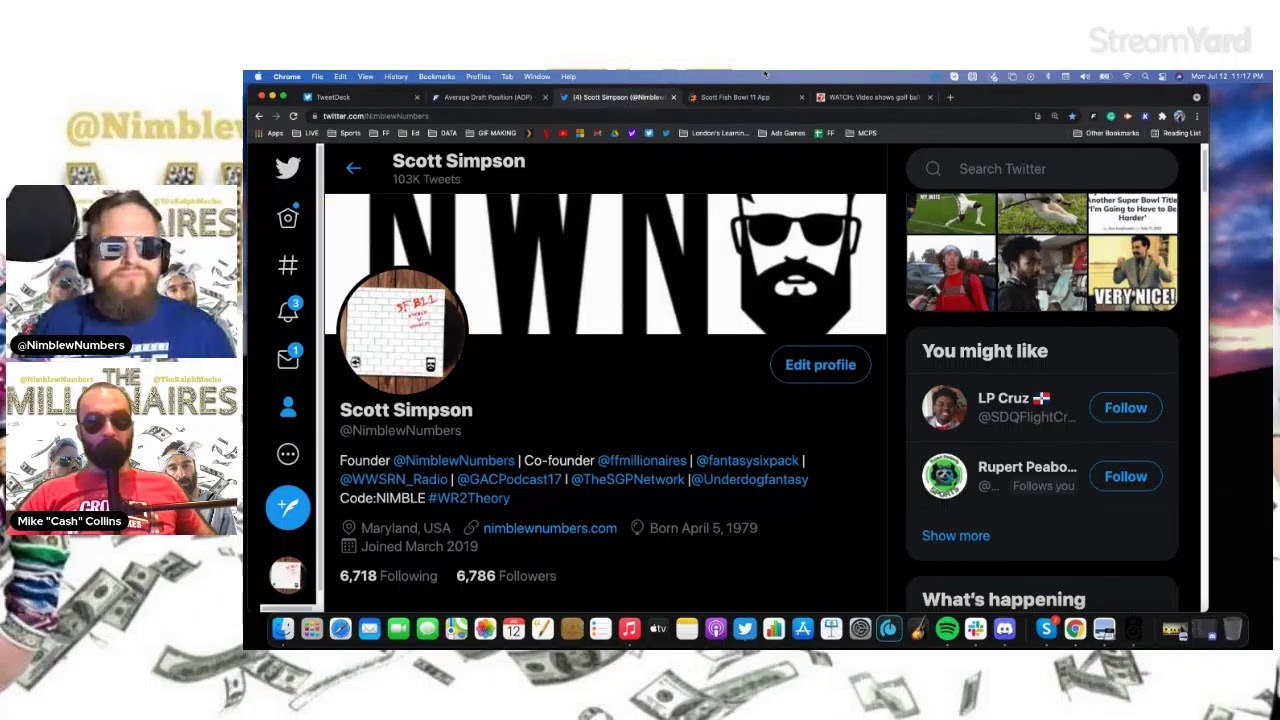Open Music app in the Dock
The height and width of the screenshot is (720, 1280).
[x=629, y=629]
